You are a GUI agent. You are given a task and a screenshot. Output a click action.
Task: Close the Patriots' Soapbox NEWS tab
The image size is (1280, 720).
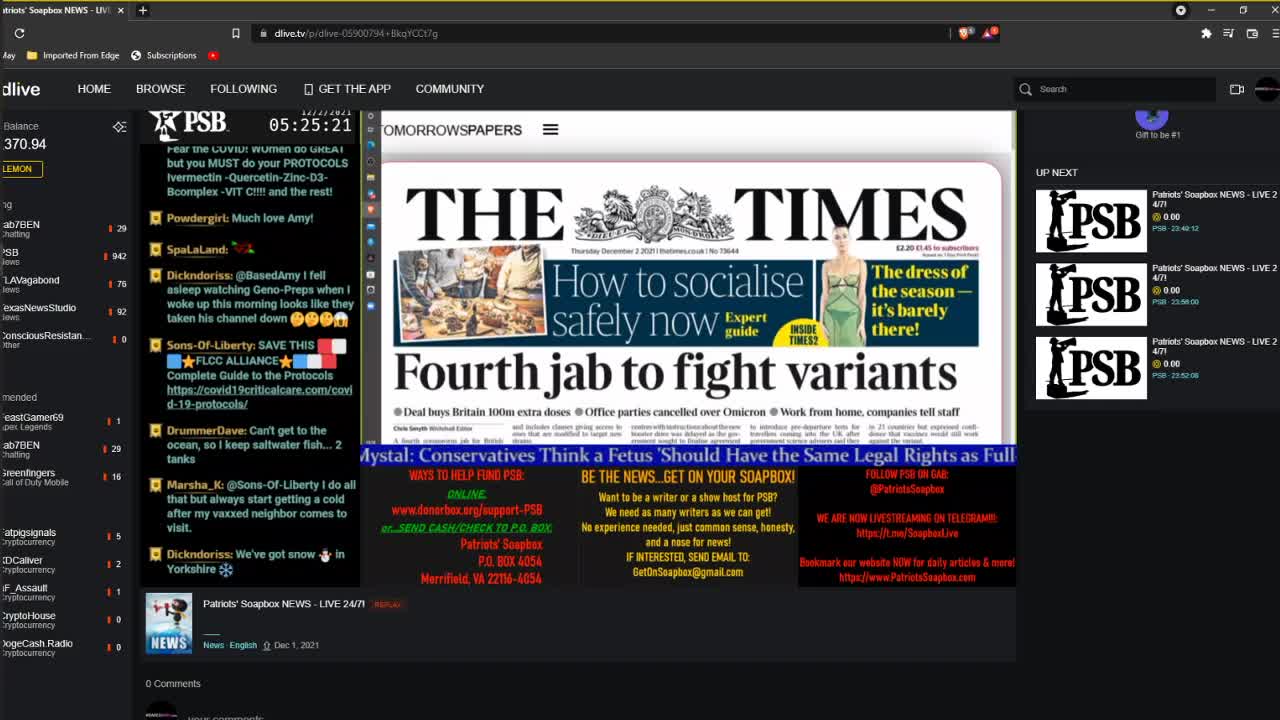[x=121, y=10]
